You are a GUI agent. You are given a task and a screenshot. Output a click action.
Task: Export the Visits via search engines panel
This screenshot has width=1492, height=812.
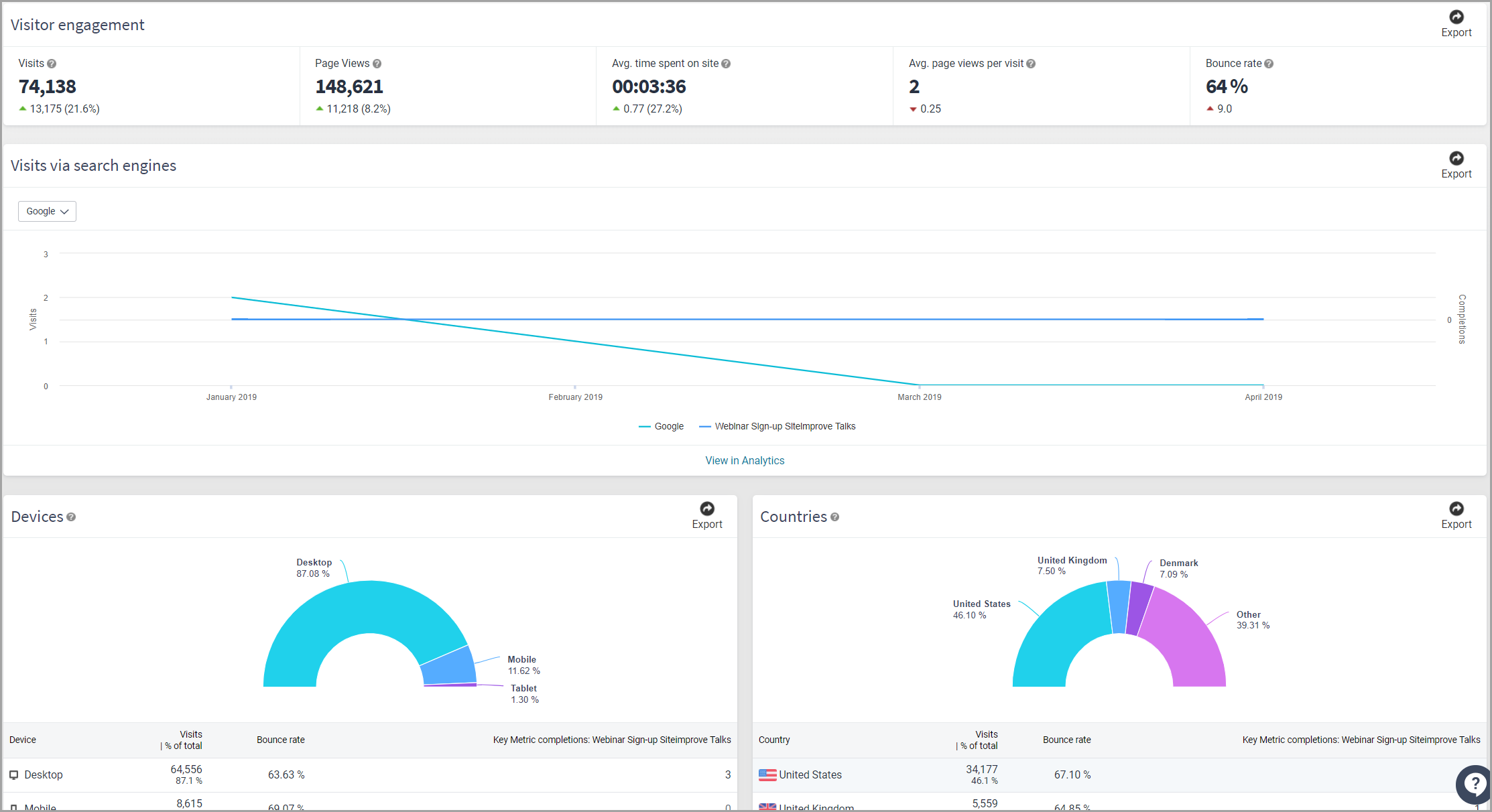pos(1456,165)
